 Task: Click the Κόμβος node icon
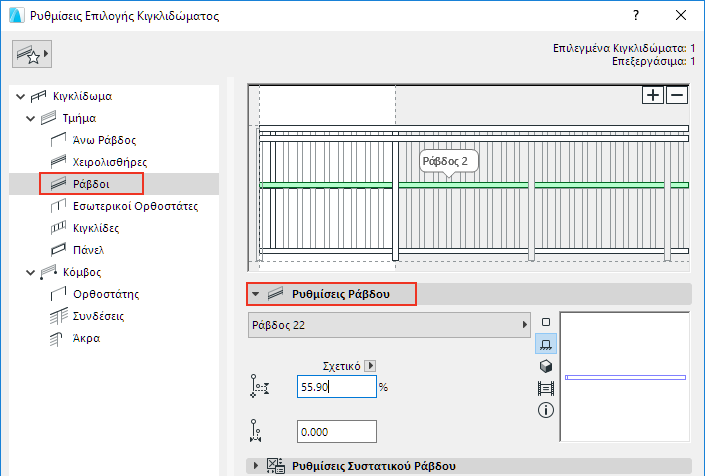coord(49,272)
